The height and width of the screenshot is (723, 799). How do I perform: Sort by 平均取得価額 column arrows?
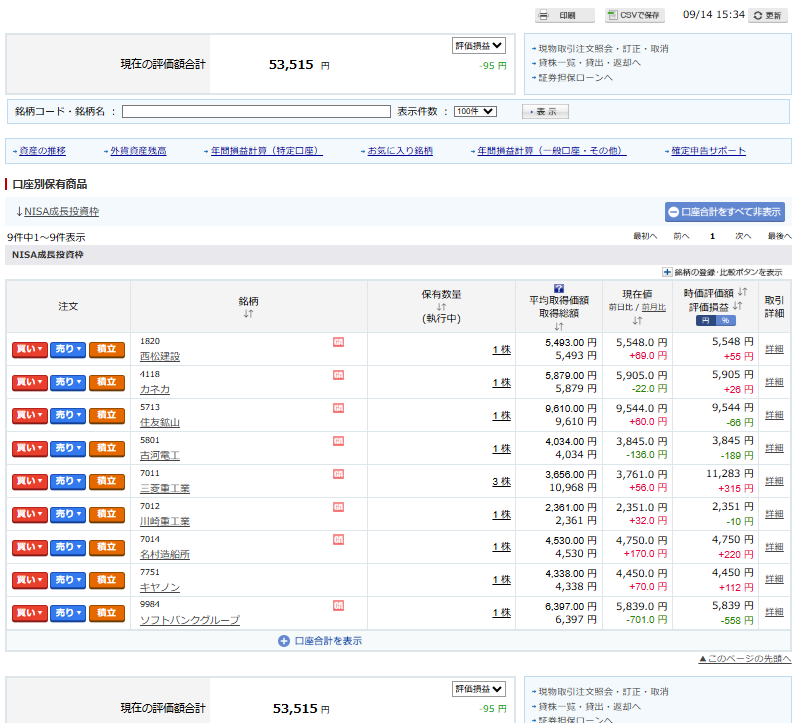click(x=558, y=326)
